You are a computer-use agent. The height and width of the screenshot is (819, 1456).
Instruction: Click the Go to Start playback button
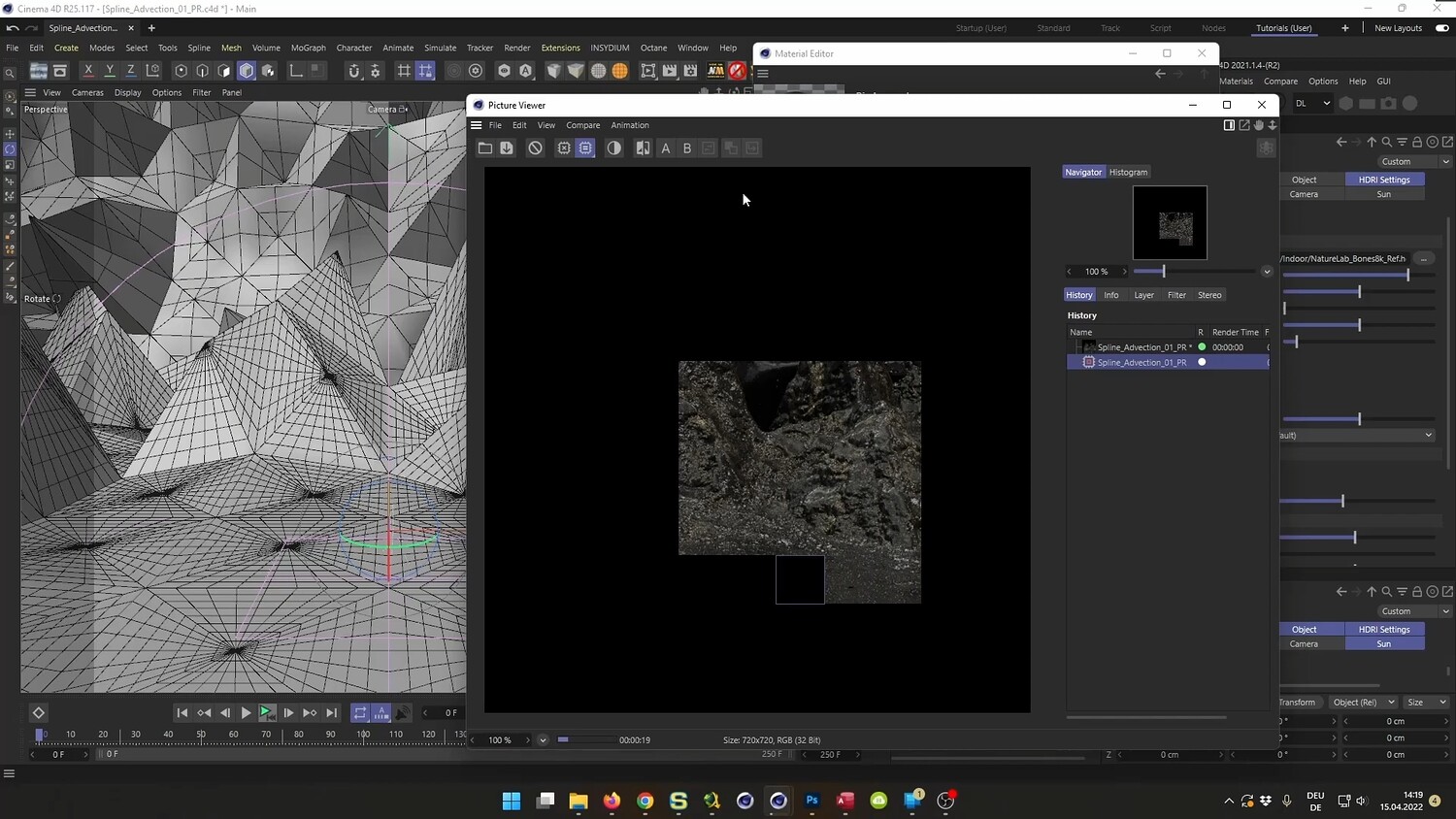(182, 713)
